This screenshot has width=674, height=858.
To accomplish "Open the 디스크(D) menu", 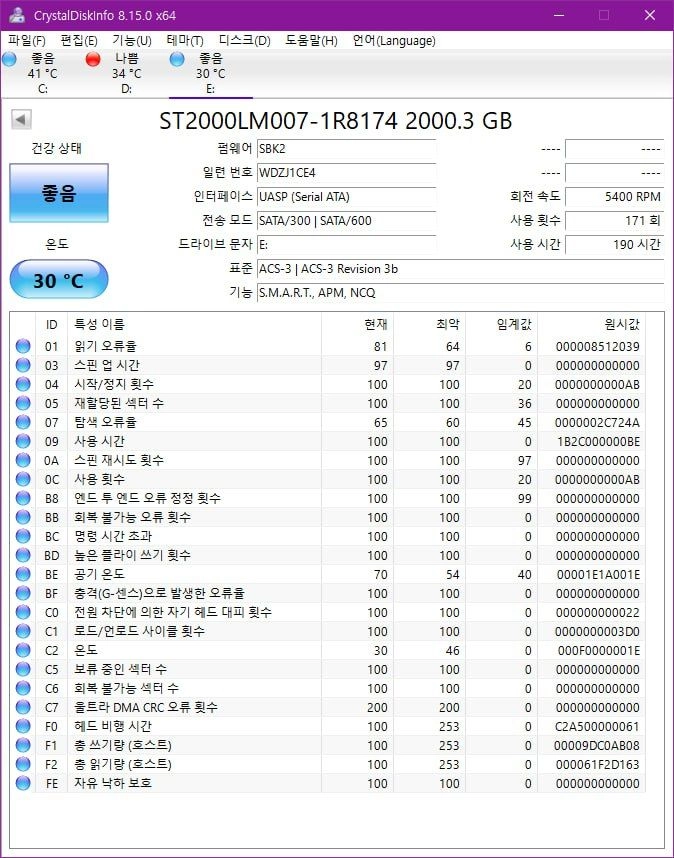I will (245, 40).
